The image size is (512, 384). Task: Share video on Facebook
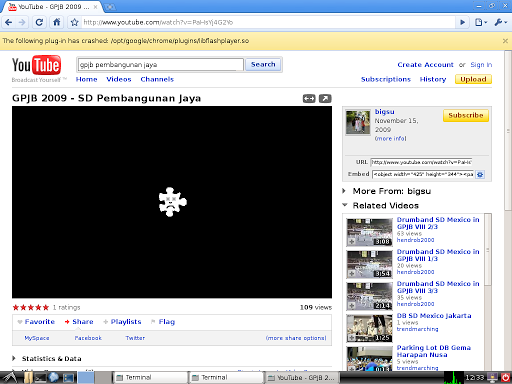coord(88,338)
